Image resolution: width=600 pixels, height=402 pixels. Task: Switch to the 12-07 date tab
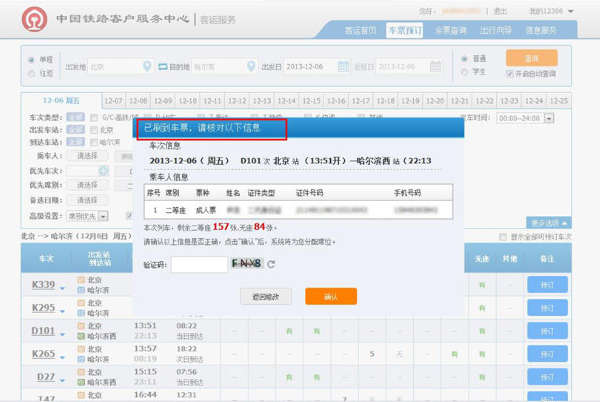(x=113, y=101)
